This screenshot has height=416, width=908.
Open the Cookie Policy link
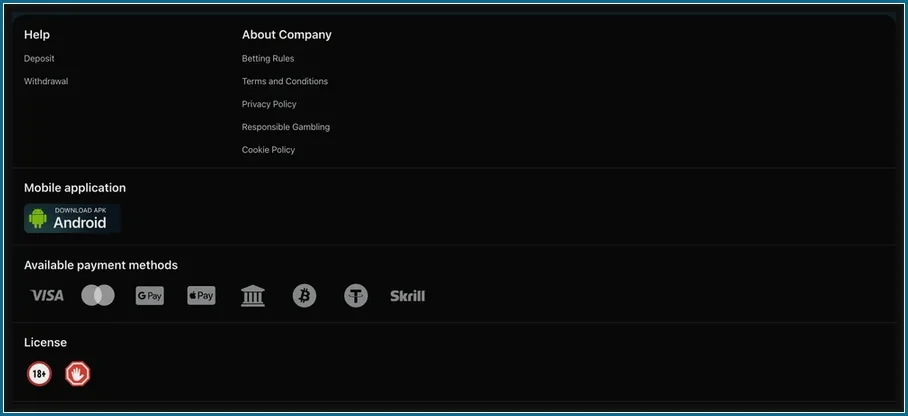pos(269,149)
